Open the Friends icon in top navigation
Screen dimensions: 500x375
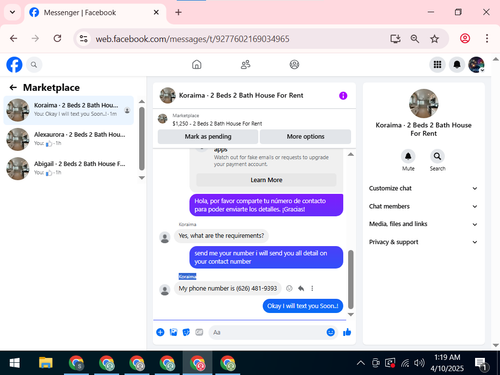click(x=246, y=64)
